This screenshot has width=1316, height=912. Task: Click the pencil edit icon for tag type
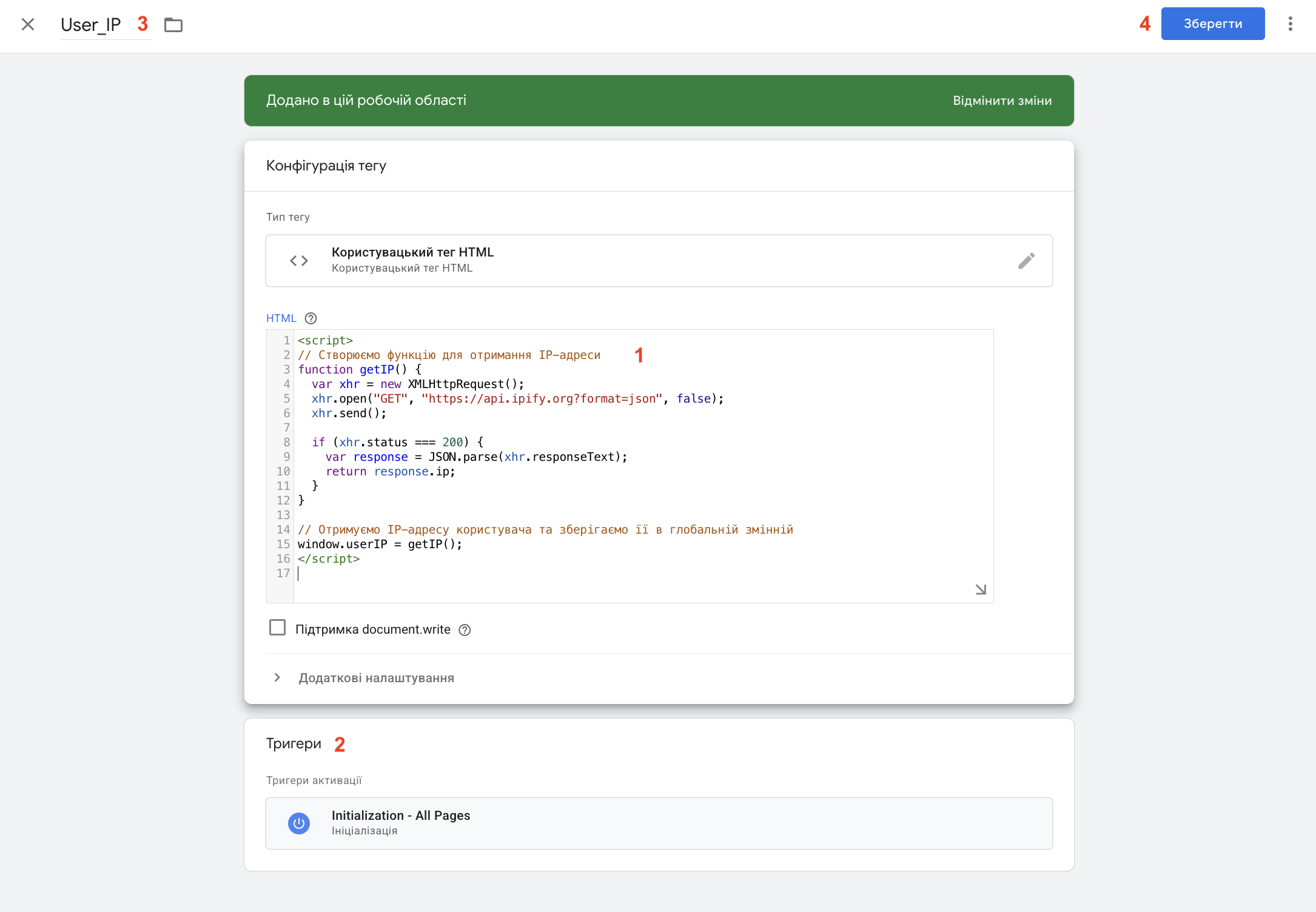(1026, 261)
